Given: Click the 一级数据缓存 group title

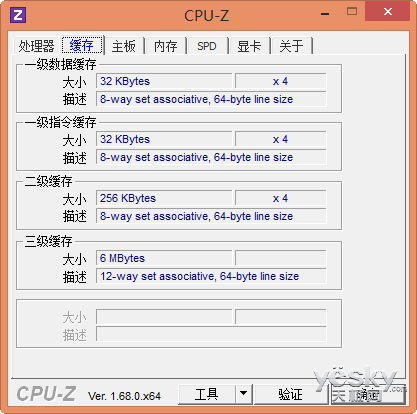Looking at the screenshot, I should coord(61,64).
